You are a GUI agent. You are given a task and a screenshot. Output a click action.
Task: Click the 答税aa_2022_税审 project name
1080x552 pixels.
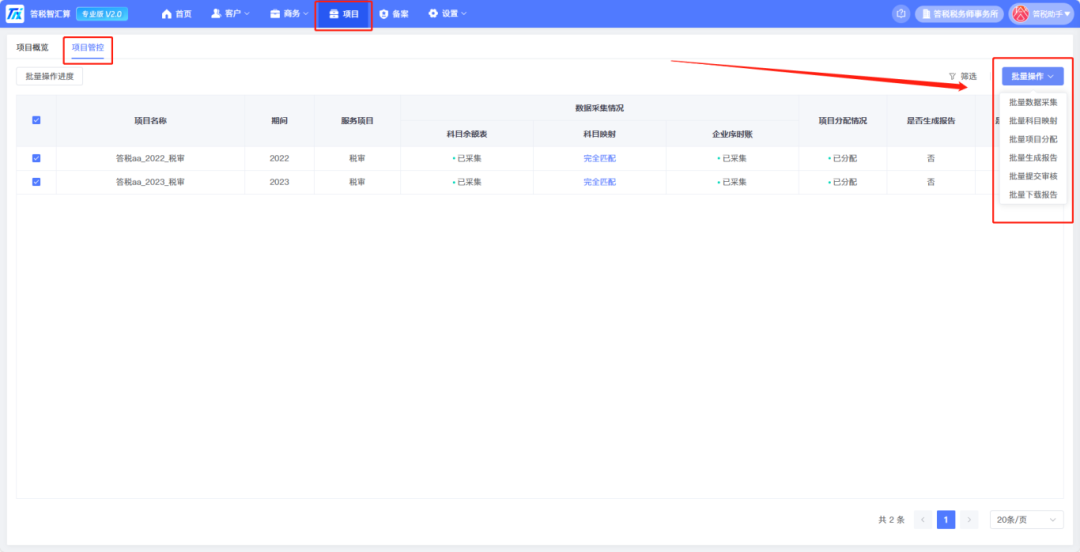(x=150, y=159)
